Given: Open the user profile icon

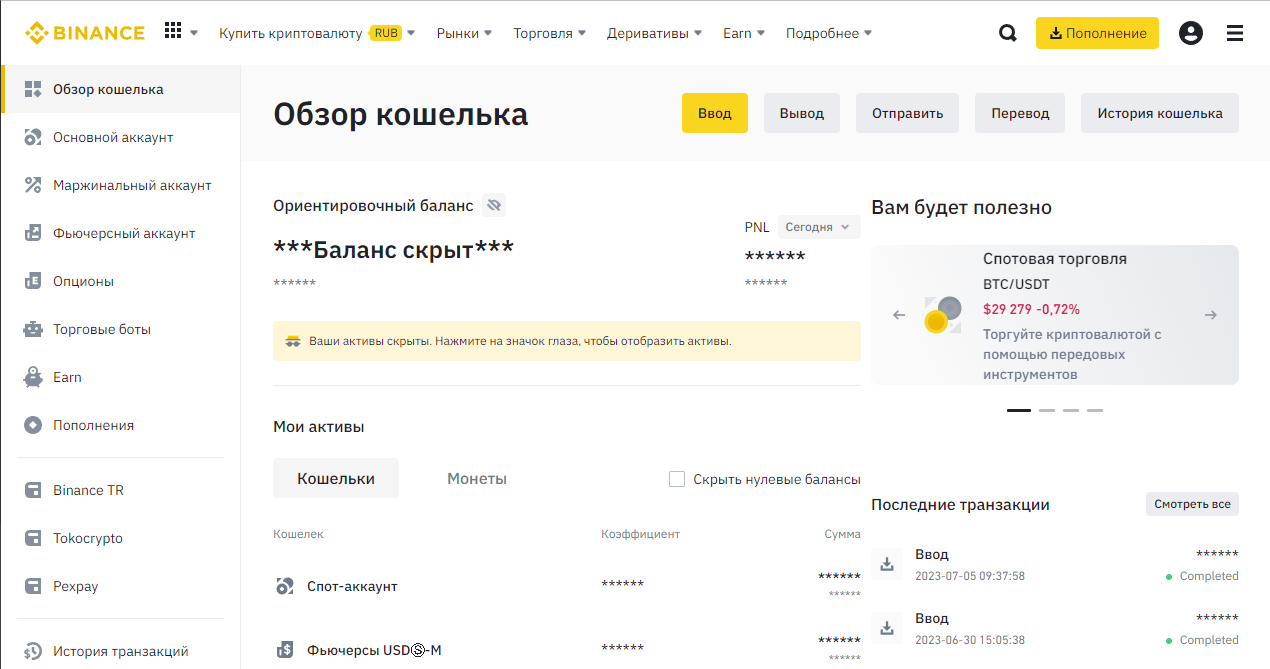Looking at the screenshot, I should click(x=1190, y=33).
